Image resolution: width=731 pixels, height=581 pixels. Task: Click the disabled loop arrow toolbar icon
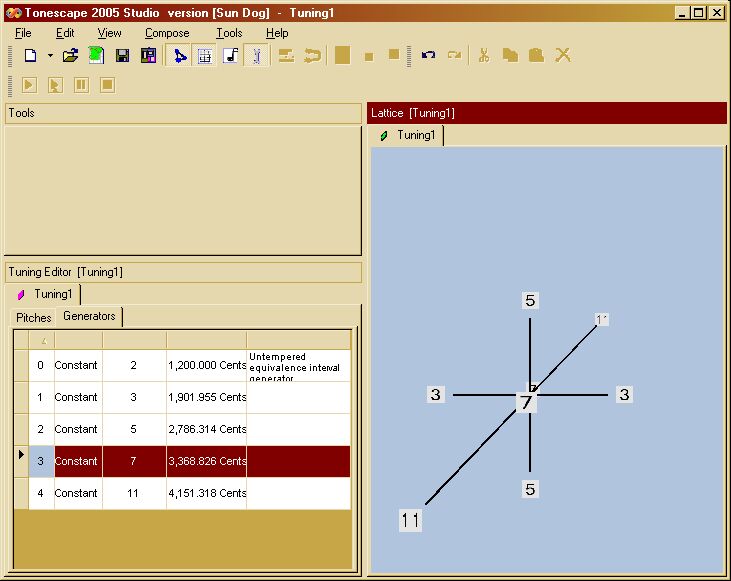[x=312, y=56]
